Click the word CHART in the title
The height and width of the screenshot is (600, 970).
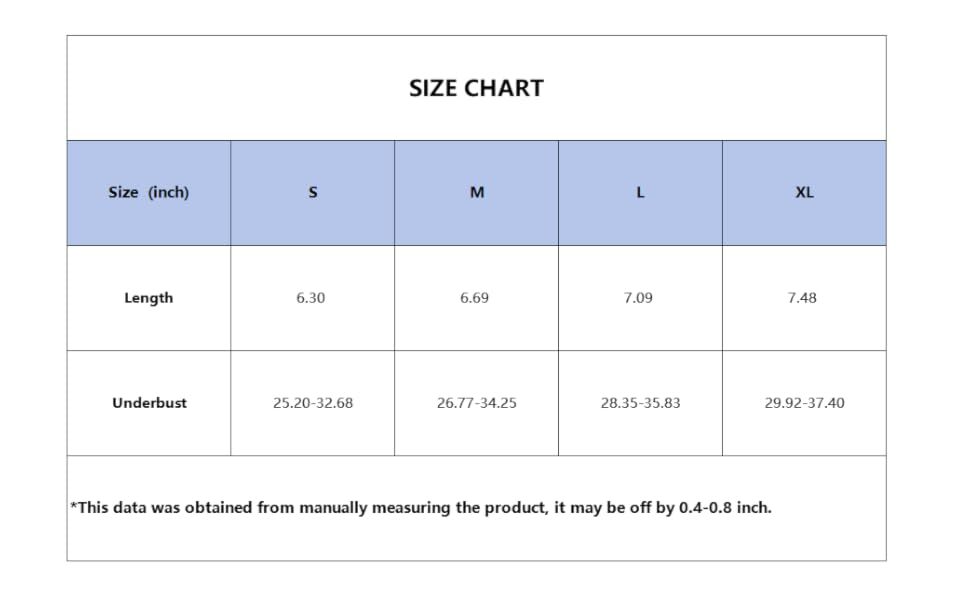pos(503,88)
